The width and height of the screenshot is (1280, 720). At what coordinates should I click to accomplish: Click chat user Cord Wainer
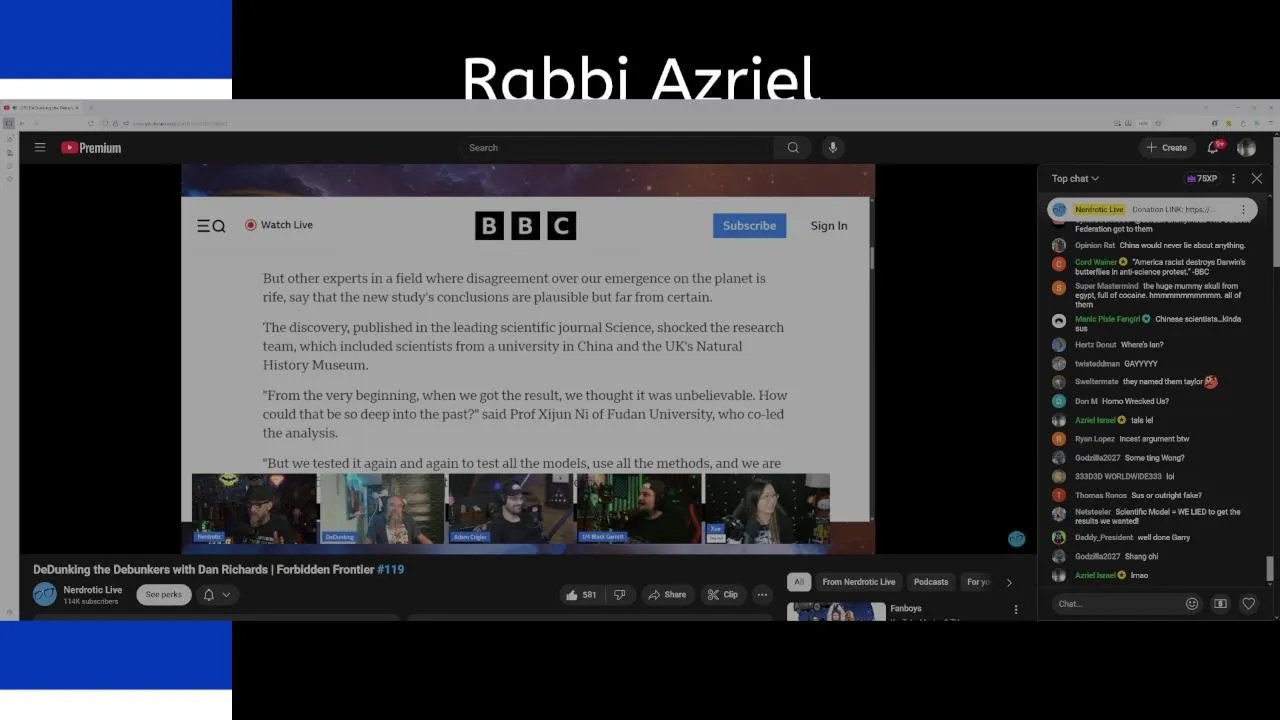(1096, 262)
